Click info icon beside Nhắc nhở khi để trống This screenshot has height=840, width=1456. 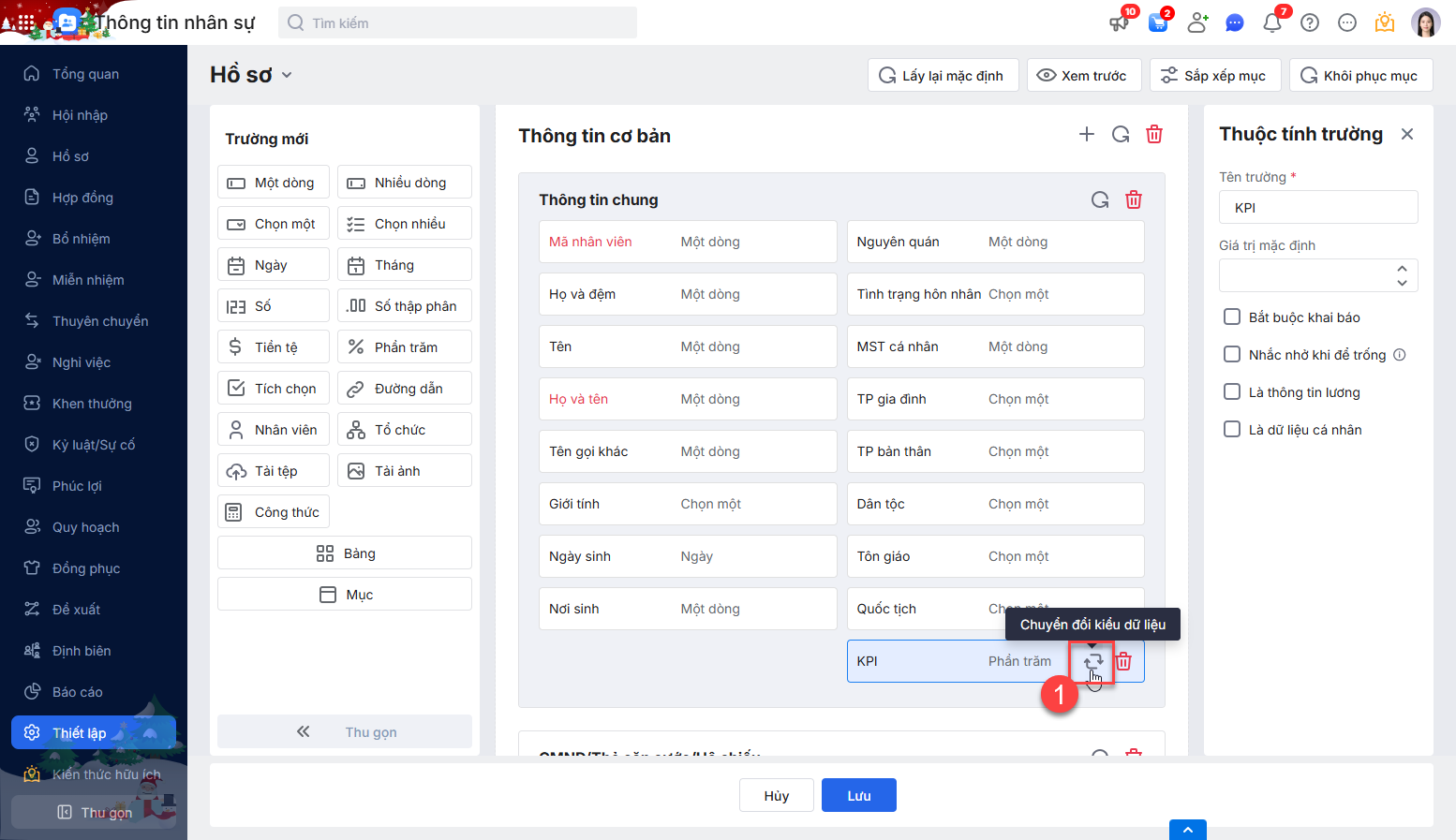(x=1400, y=355)
